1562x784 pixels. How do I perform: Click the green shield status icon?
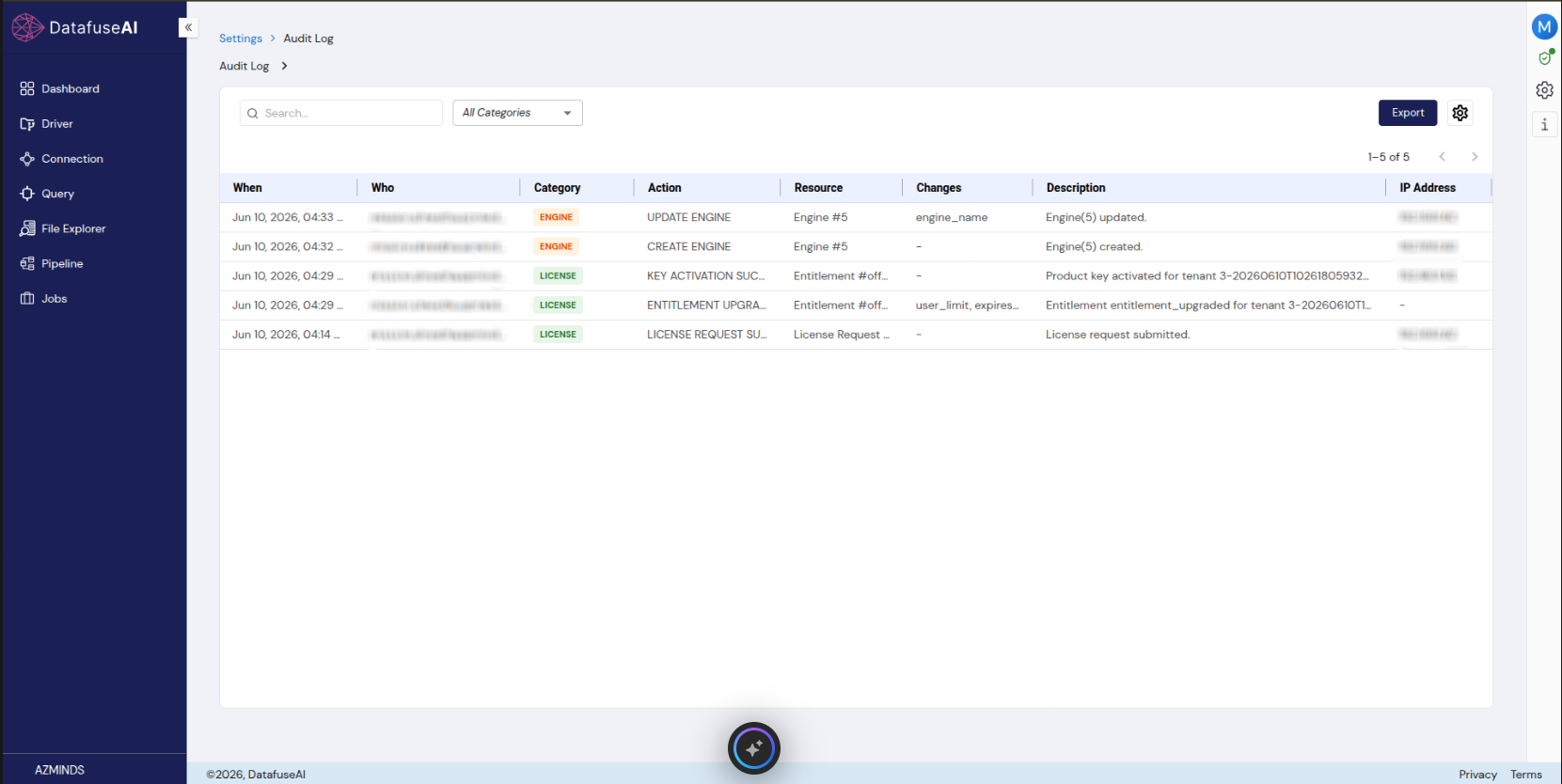click(x=1545, y=58)
